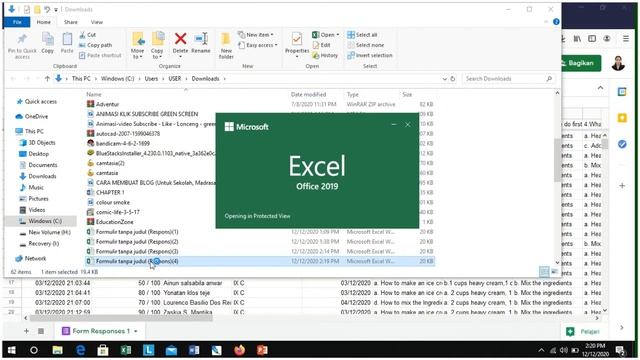The width and height of the screenshot is (640, 360).
Task: Click the Explorer file list vertical scrollbar
Action: 557,160
